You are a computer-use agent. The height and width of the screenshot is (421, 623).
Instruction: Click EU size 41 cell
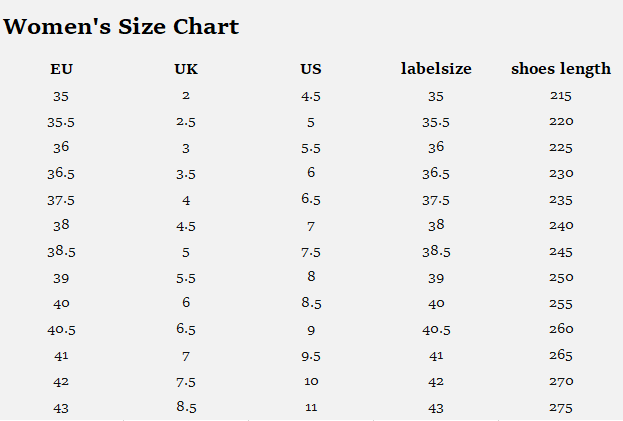(61, 355)
